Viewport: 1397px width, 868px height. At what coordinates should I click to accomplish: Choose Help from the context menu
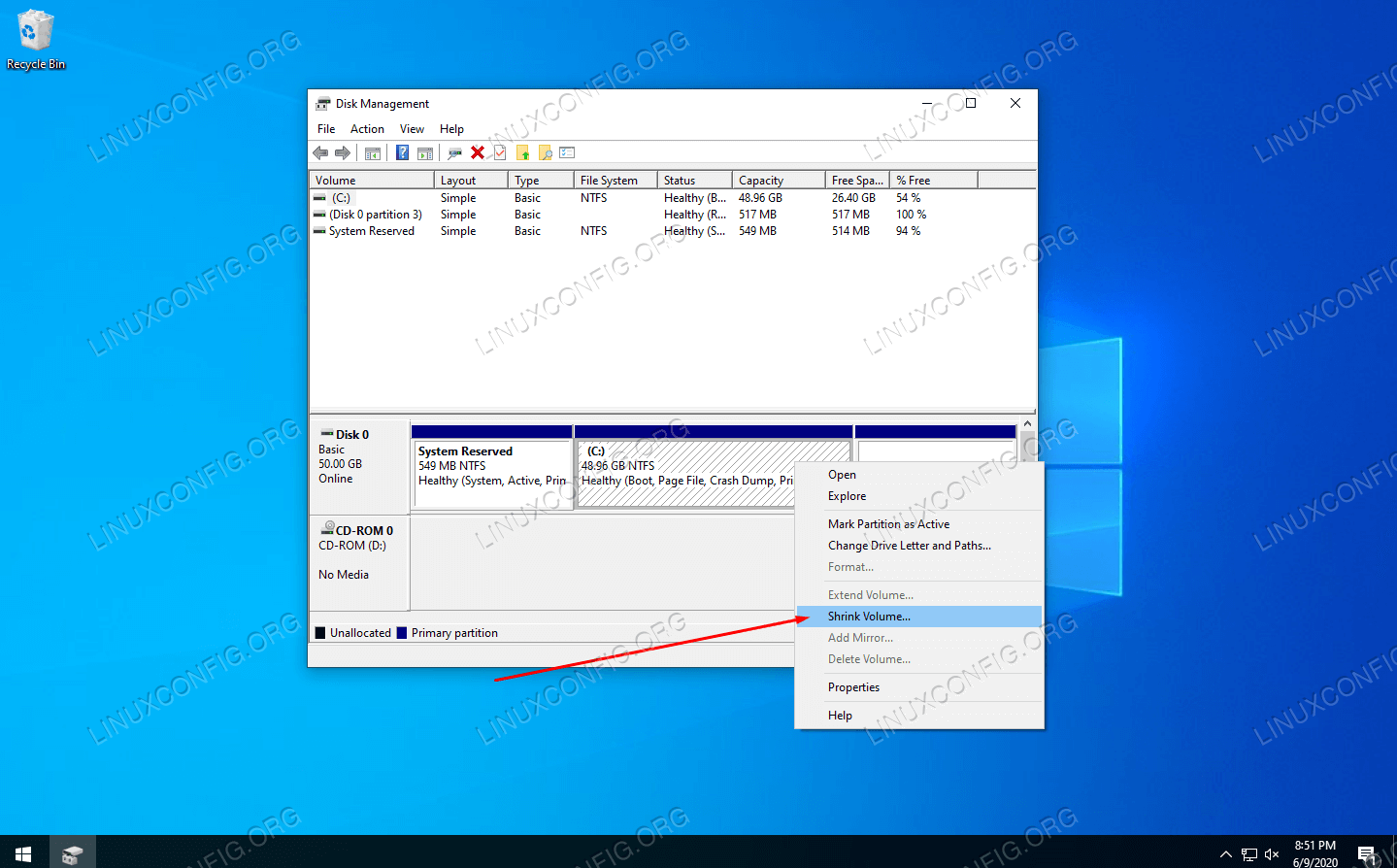click(x=918, y=716)
